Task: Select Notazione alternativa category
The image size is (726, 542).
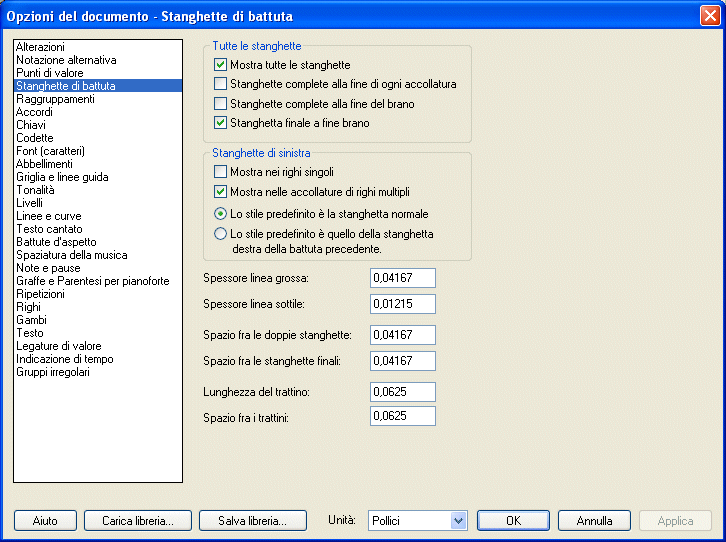Action: click(x=98, y=60)
